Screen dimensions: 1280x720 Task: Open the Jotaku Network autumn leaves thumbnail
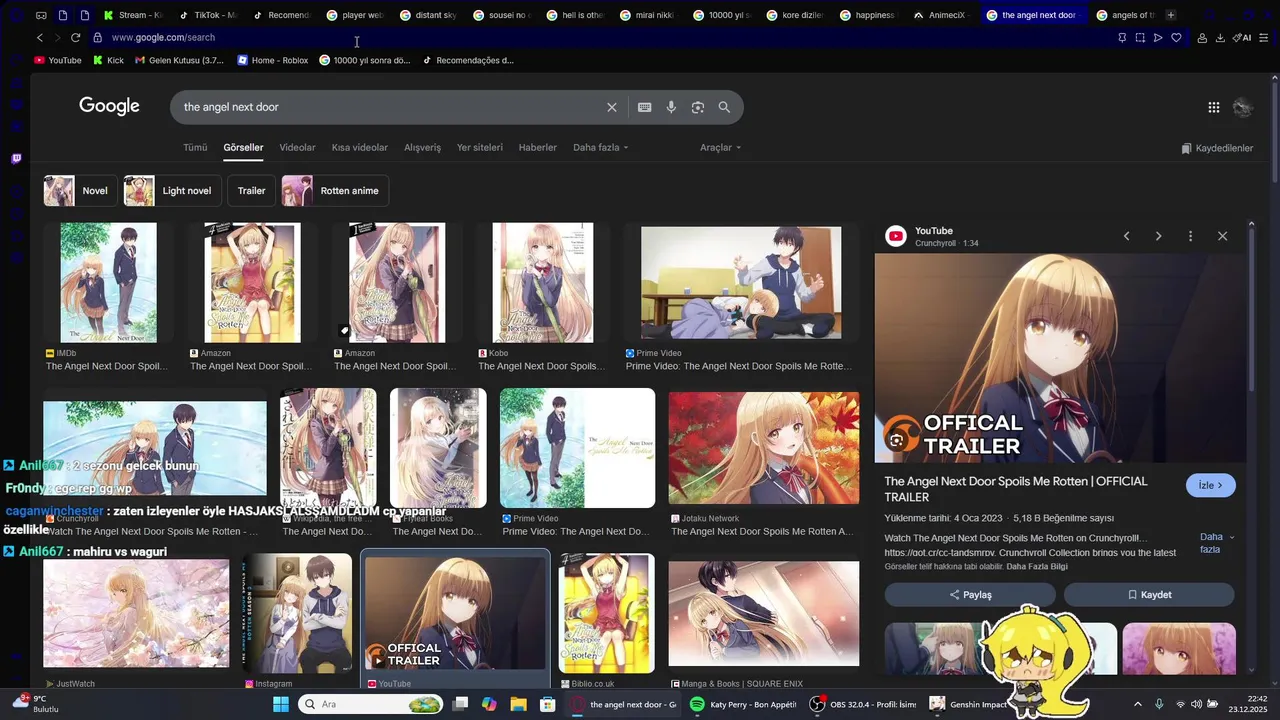(764, 448)
